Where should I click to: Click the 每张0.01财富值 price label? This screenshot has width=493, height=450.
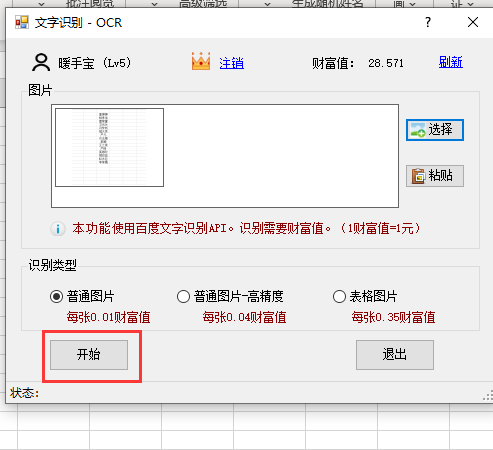[x=108, y=317]
